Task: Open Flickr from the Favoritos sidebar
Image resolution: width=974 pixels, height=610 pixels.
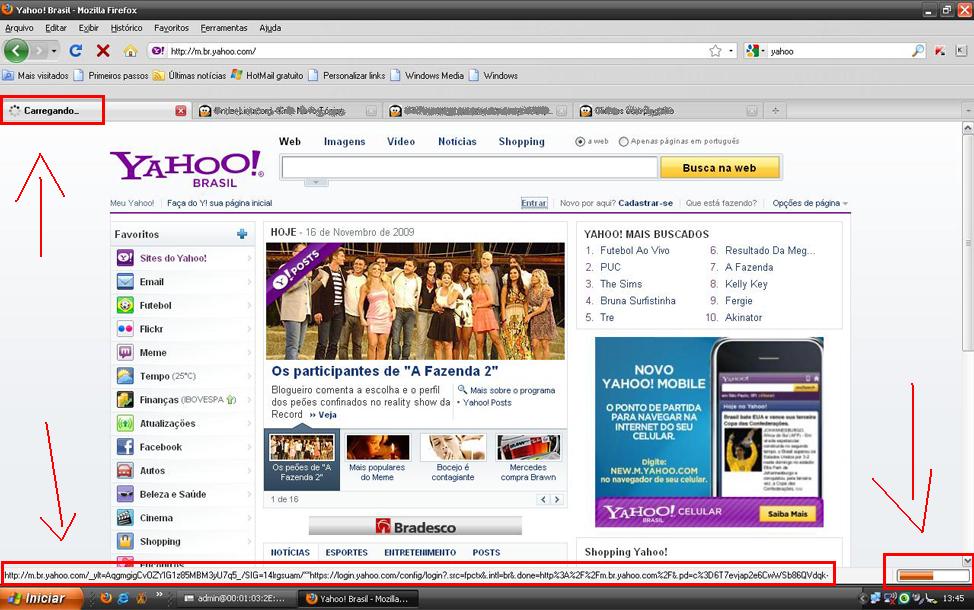Action: pyautogui.click(x=125, y=329)
